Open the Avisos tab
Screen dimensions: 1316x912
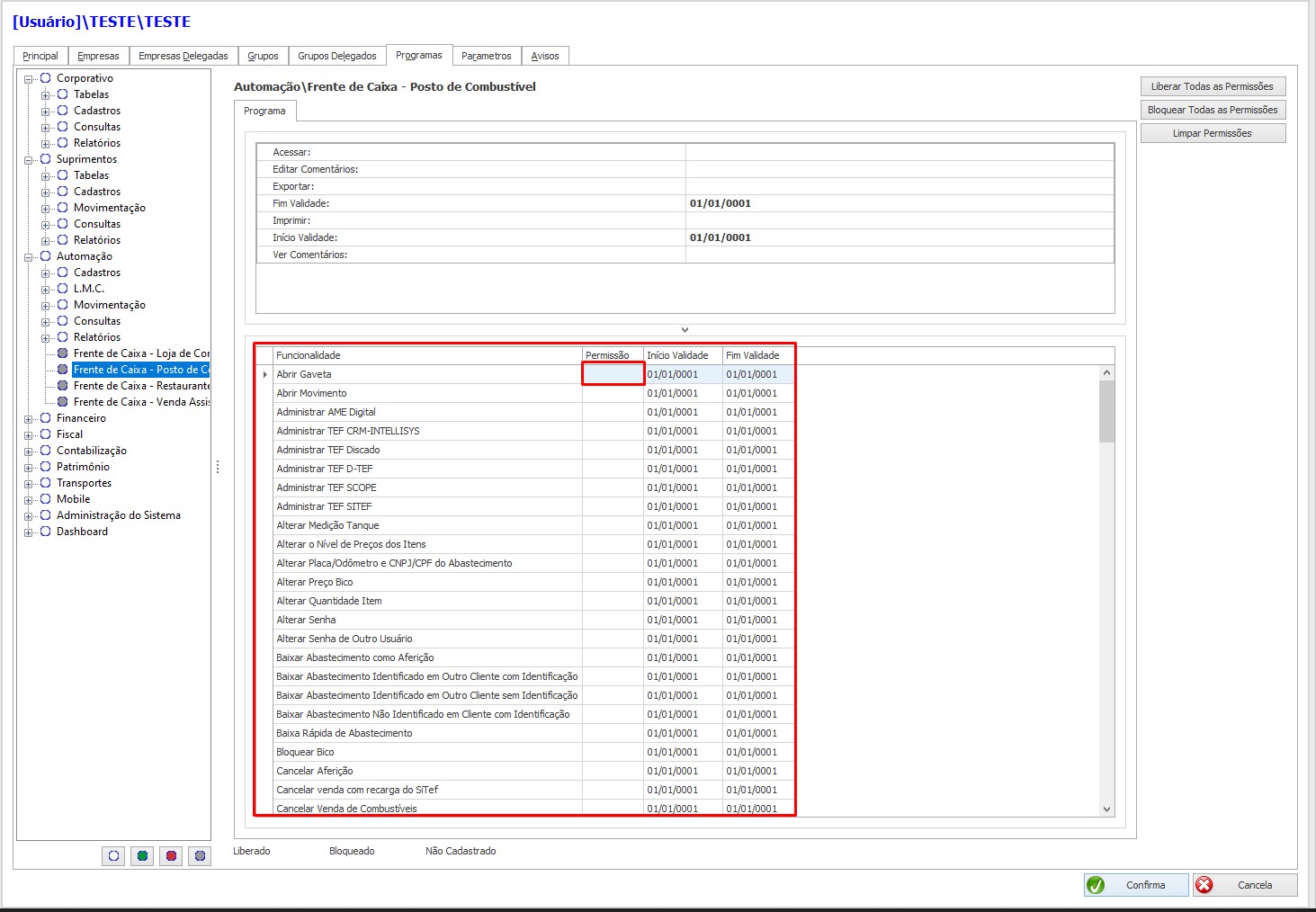(x=545, y=56)
